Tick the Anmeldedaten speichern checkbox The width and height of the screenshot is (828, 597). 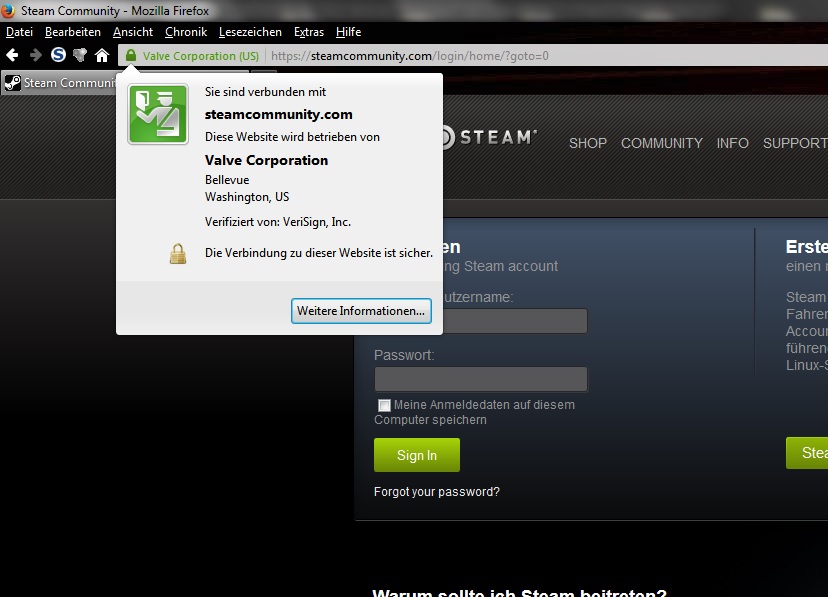[x=384, y=405]
